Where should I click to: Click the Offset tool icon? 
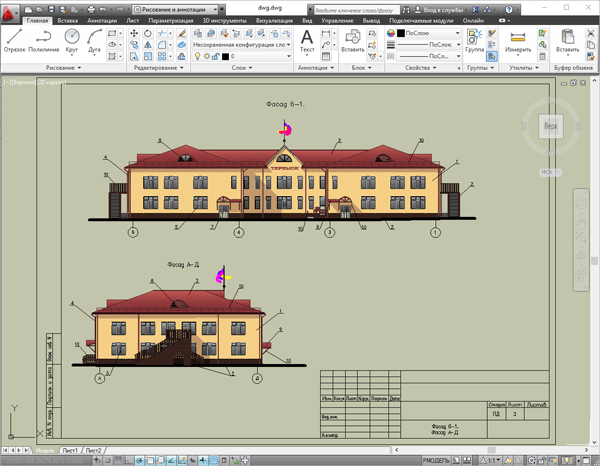(x=182, y=57)
